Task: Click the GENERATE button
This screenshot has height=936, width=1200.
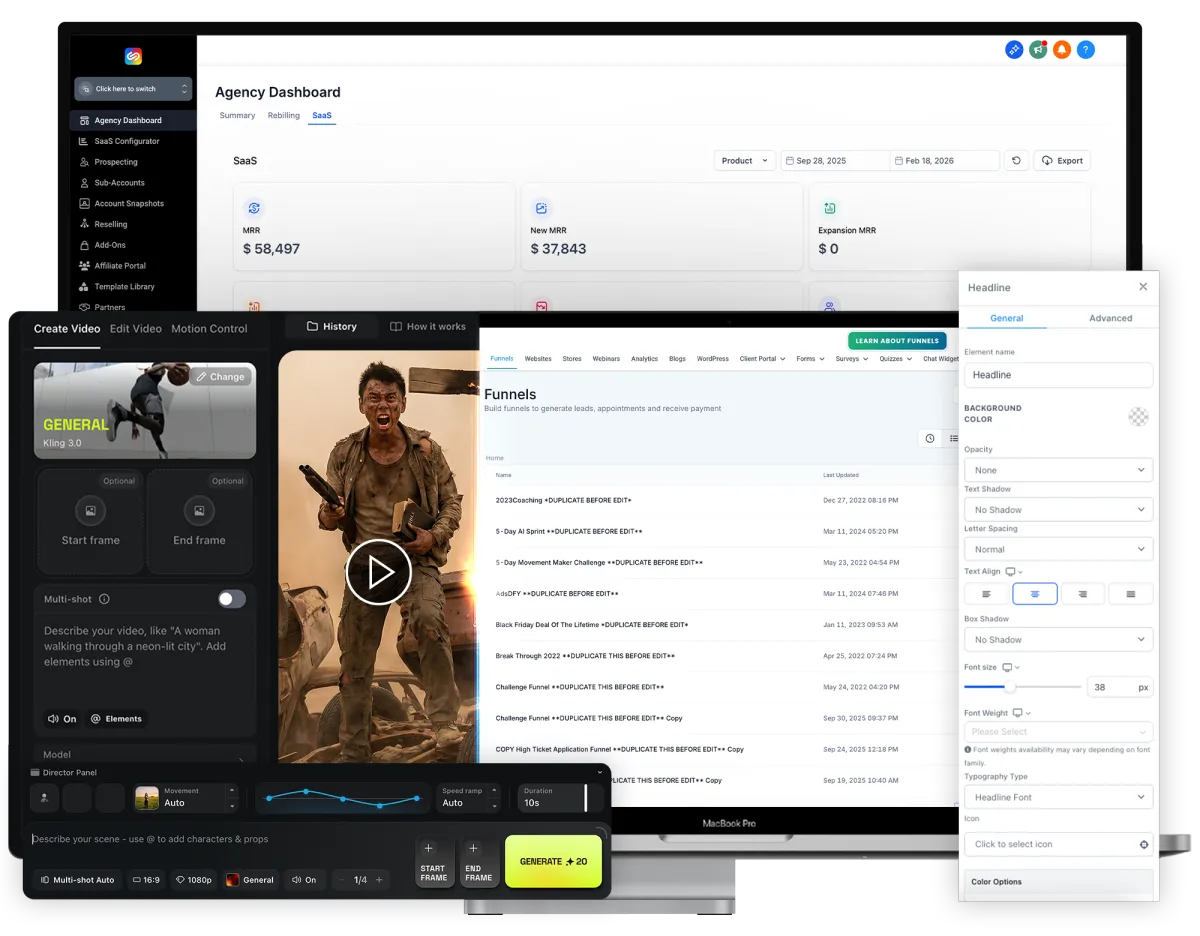Action: click(x=553, y=862)
